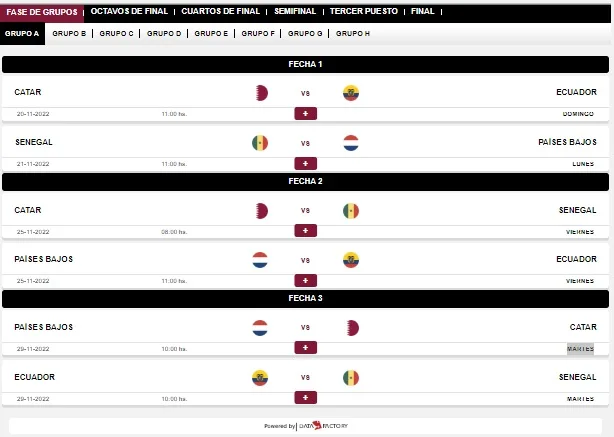Click Países Bajos flag in Fecha 2 match

[x=260, y=260]
